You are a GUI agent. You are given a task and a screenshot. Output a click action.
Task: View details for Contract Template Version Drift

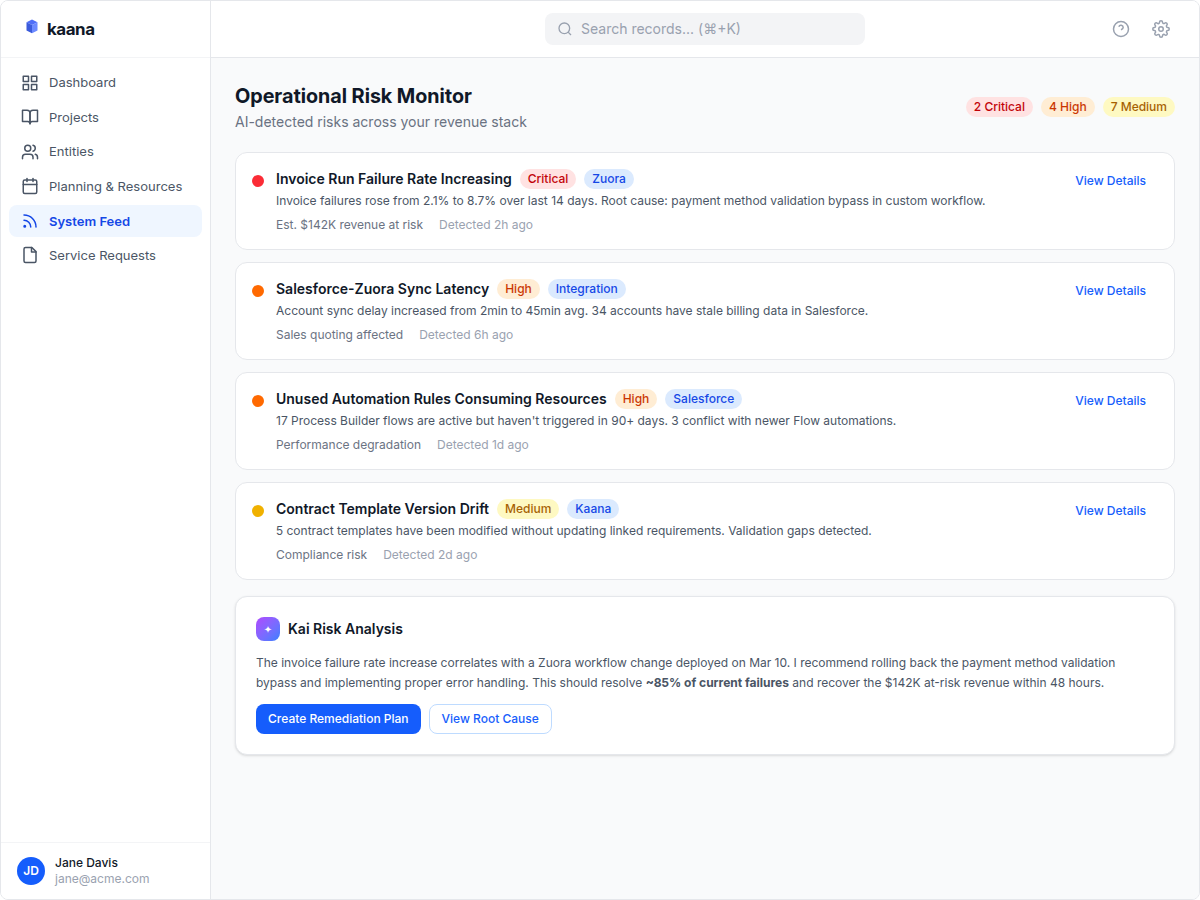[x=1110, y=511]
